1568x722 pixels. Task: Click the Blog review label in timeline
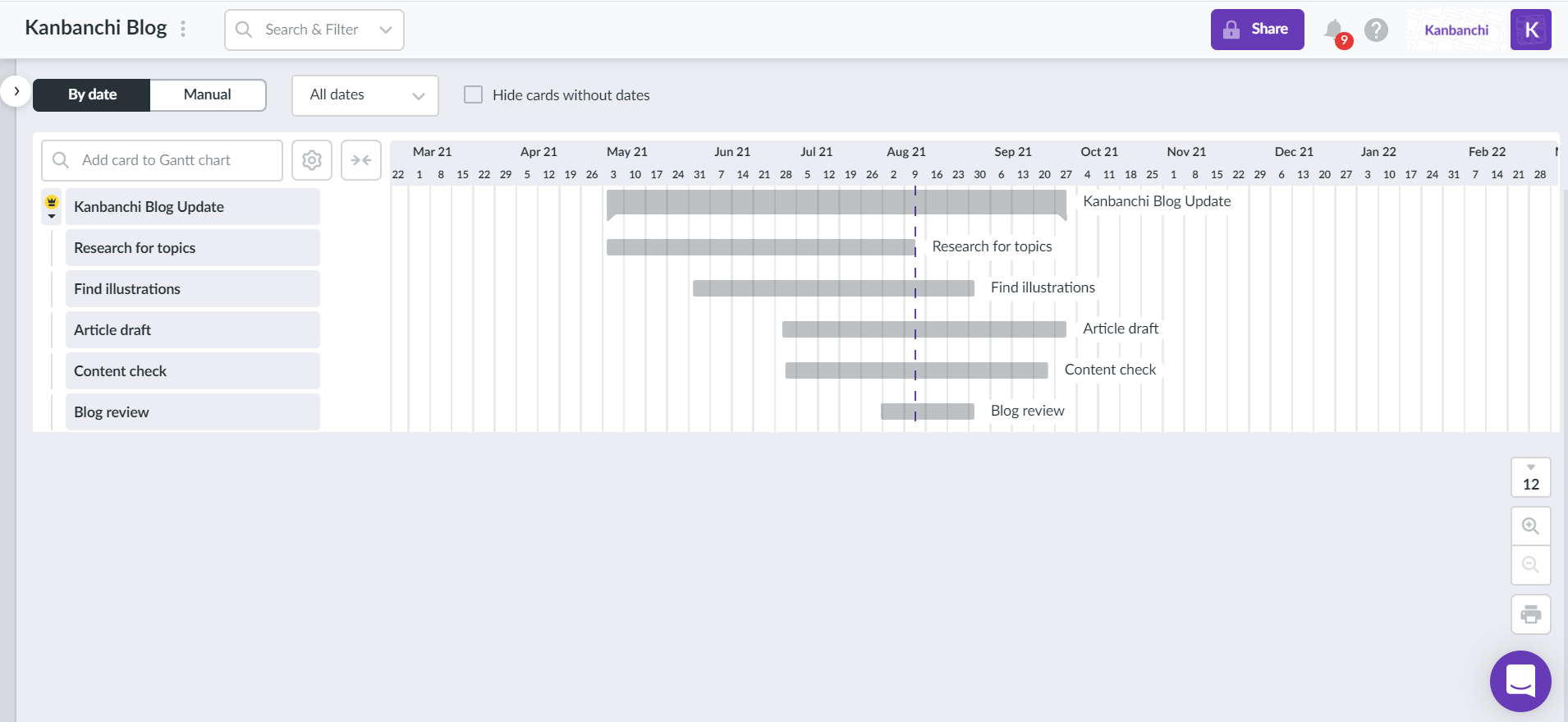click(x=1028, y=411)
